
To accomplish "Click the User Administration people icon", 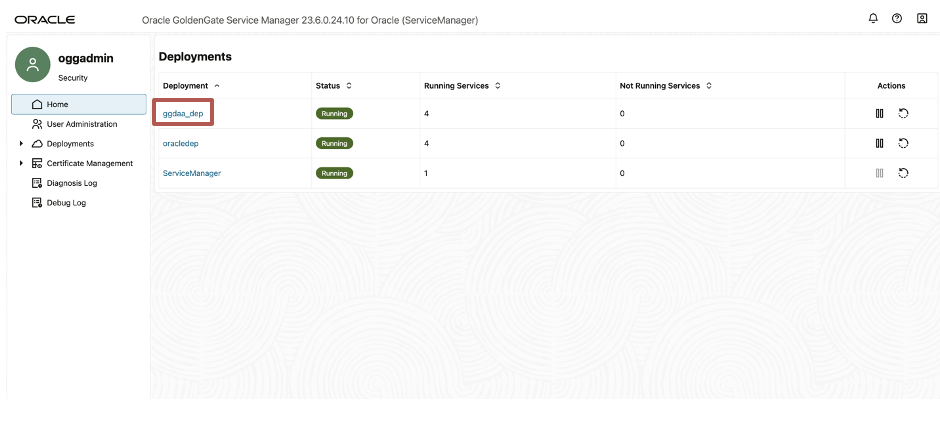I will (x=37, y=124).
